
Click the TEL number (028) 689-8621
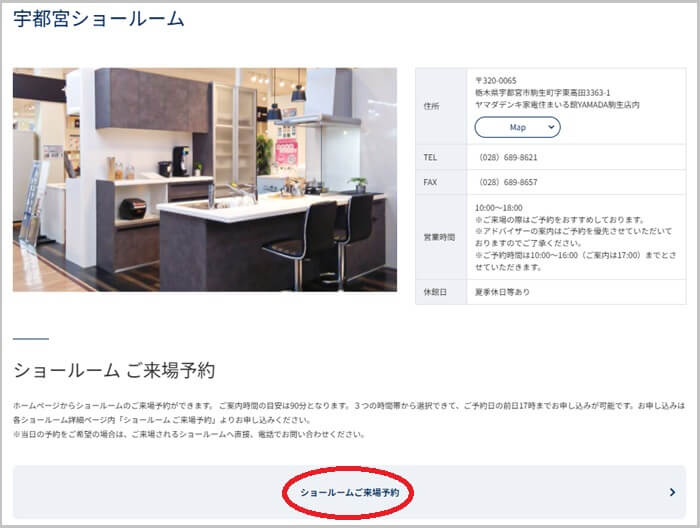click(509, 158)
